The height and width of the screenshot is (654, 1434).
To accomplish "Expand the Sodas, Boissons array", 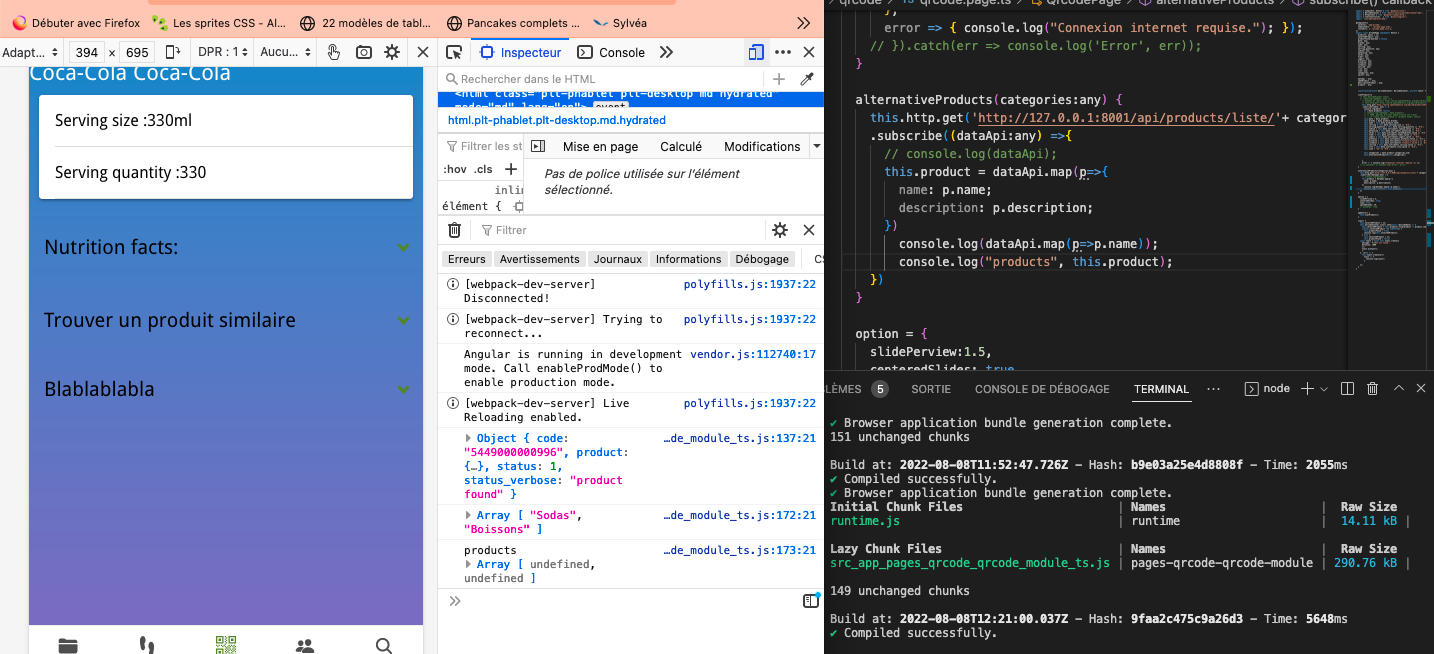I will [469, 515].
